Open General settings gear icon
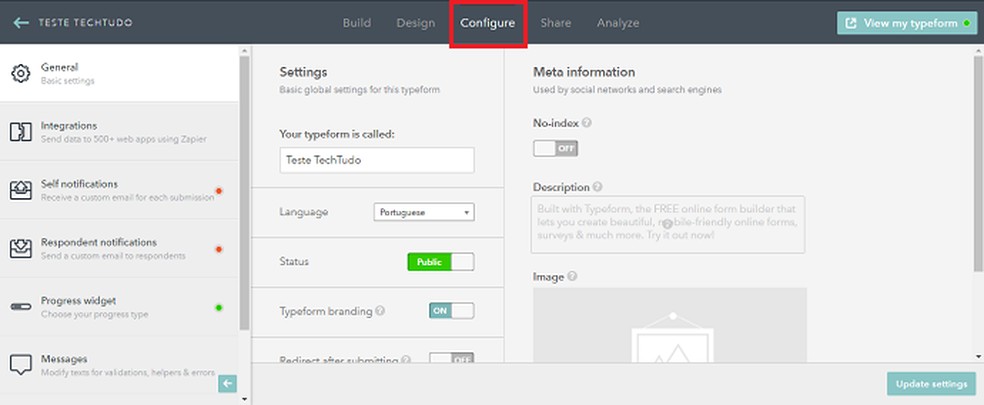 [x=20, y=73]
